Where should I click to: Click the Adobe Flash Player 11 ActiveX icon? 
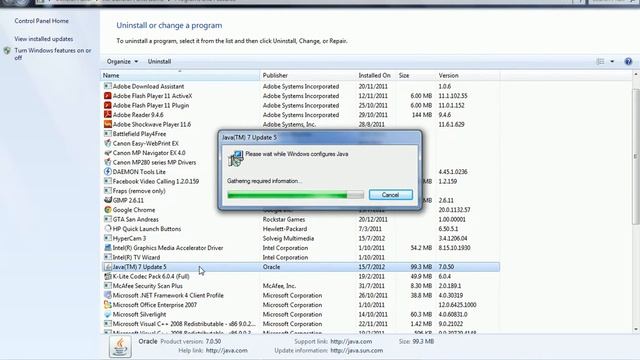click(x=107, y=96)
